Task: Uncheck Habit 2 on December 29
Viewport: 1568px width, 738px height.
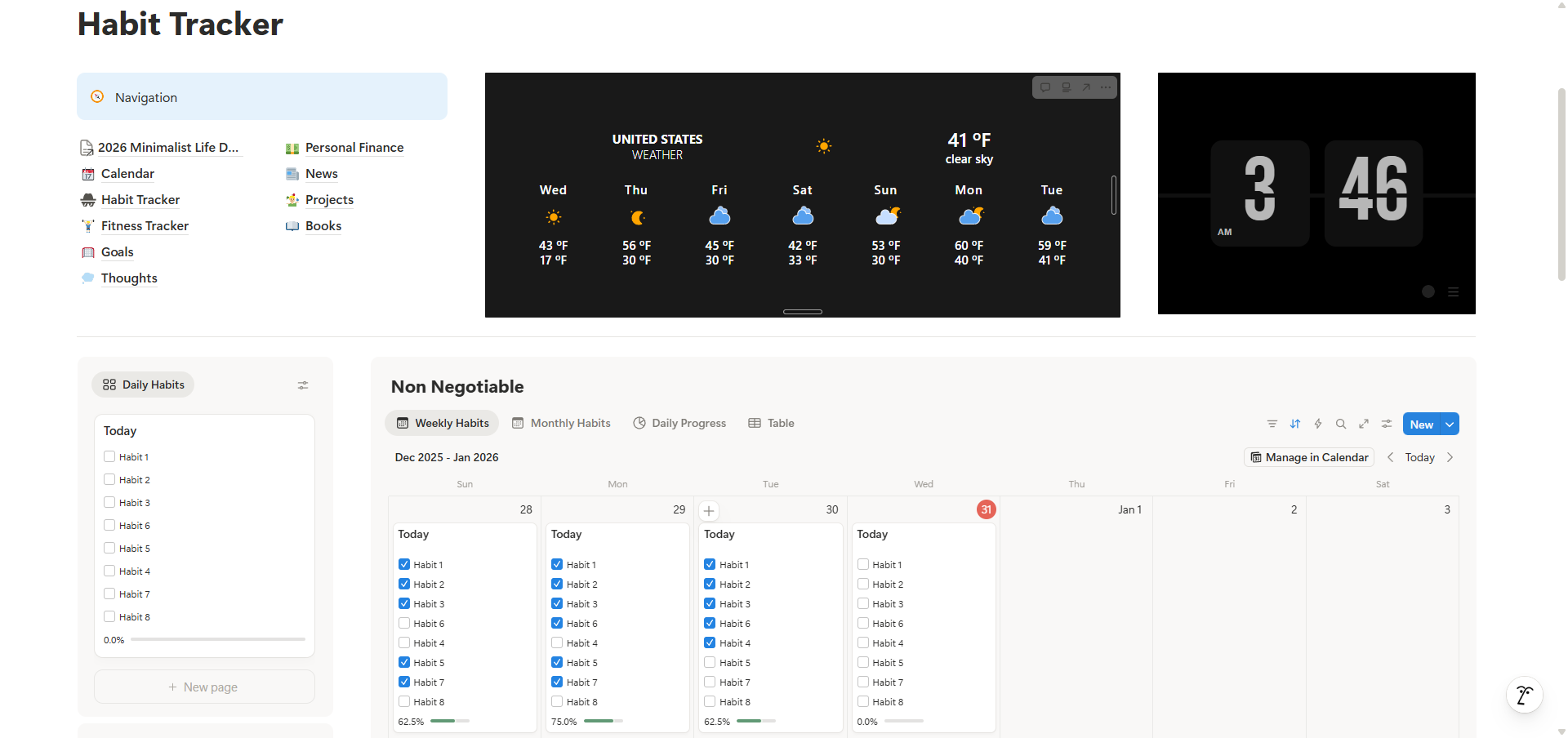Action: click(556, 584)
